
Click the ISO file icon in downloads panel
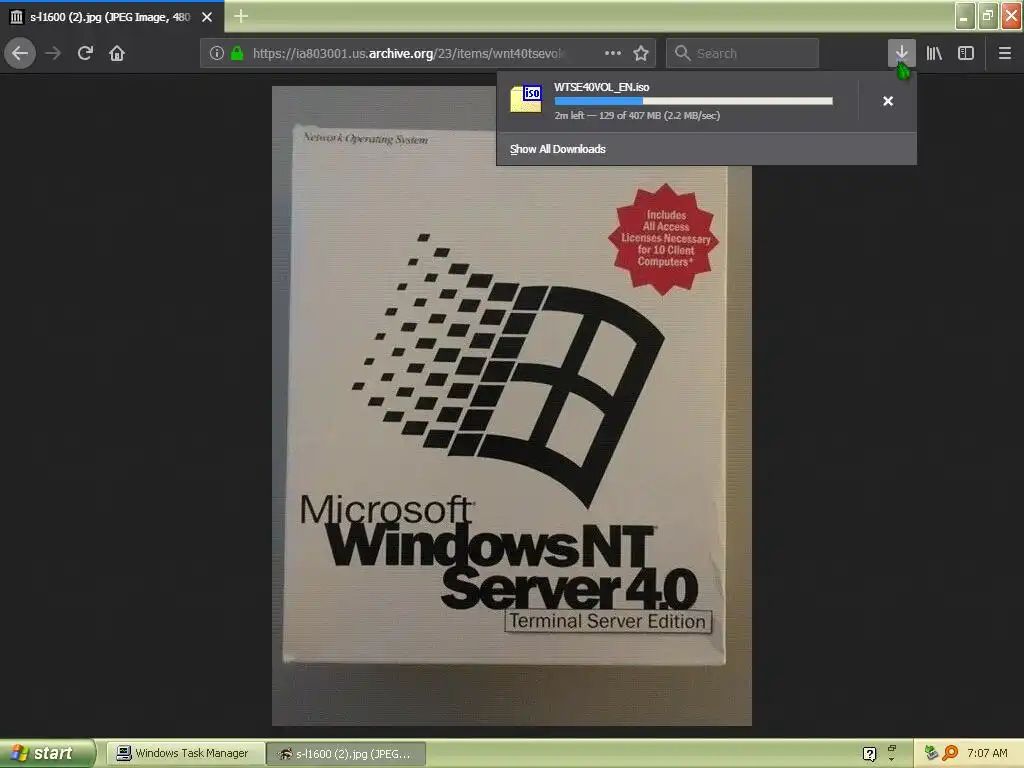(x=526, y=99)
